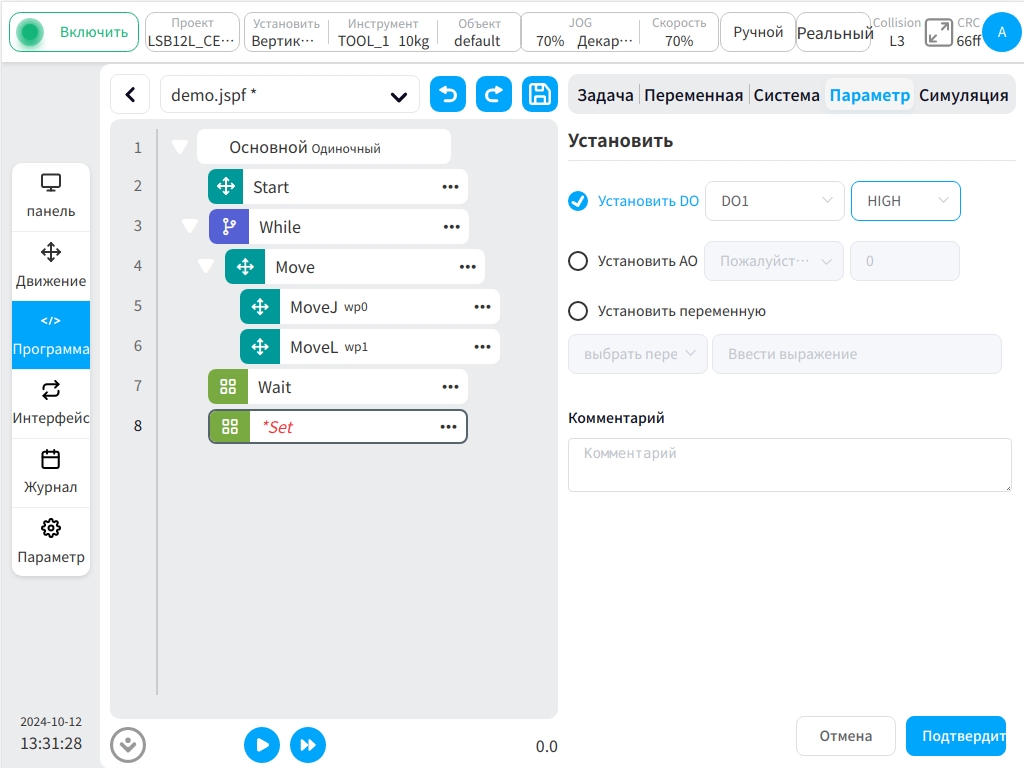1024x768 pixels.
Task: Open the DO1 output dropdown
Action: coord(775,201)
